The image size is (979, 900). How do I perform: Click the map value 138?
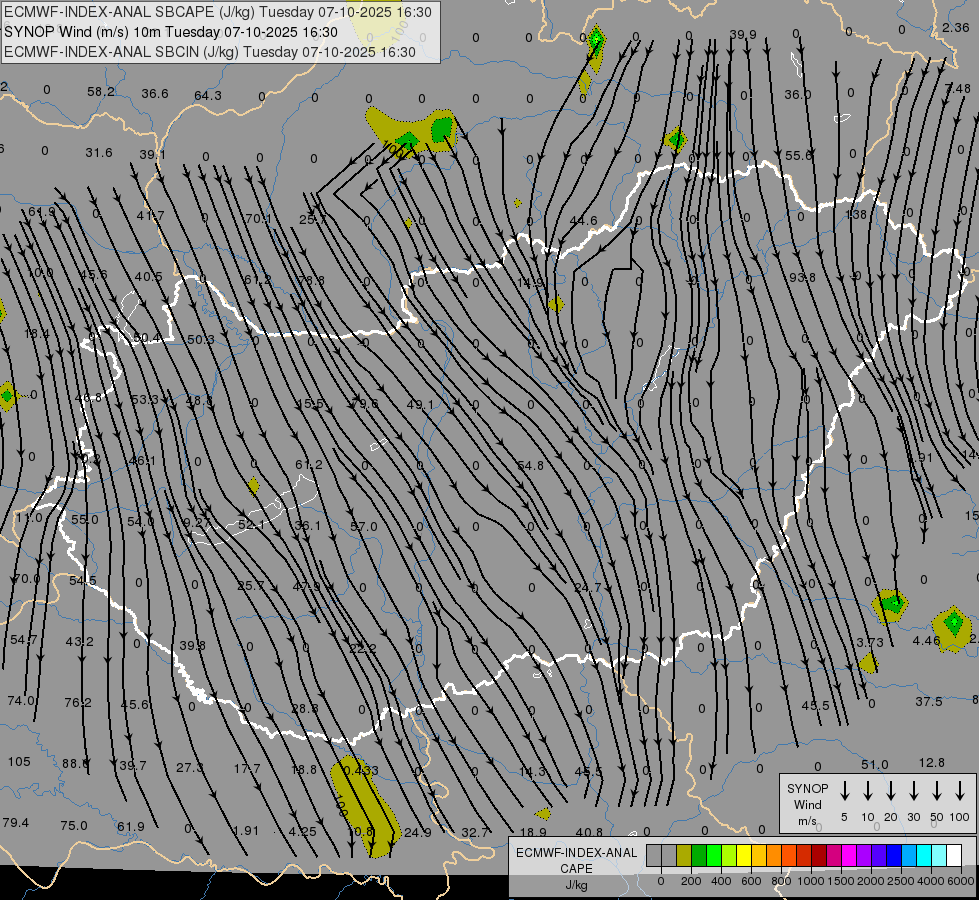pyautogui.click(x=856, y=215)
